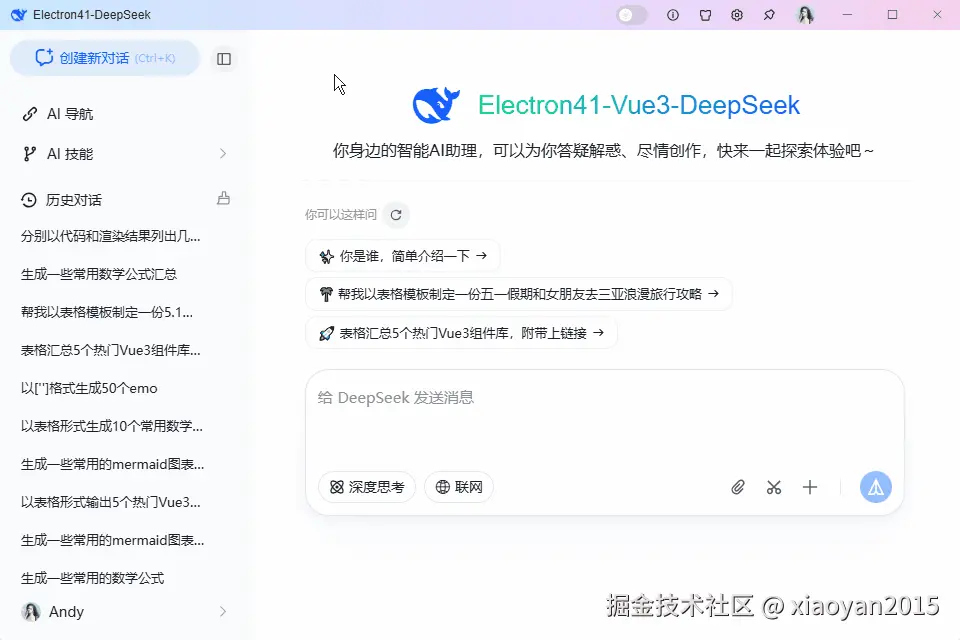Select the 历史对话 history section
Screen dimensions: 960x640
click(x=76, y=199)
